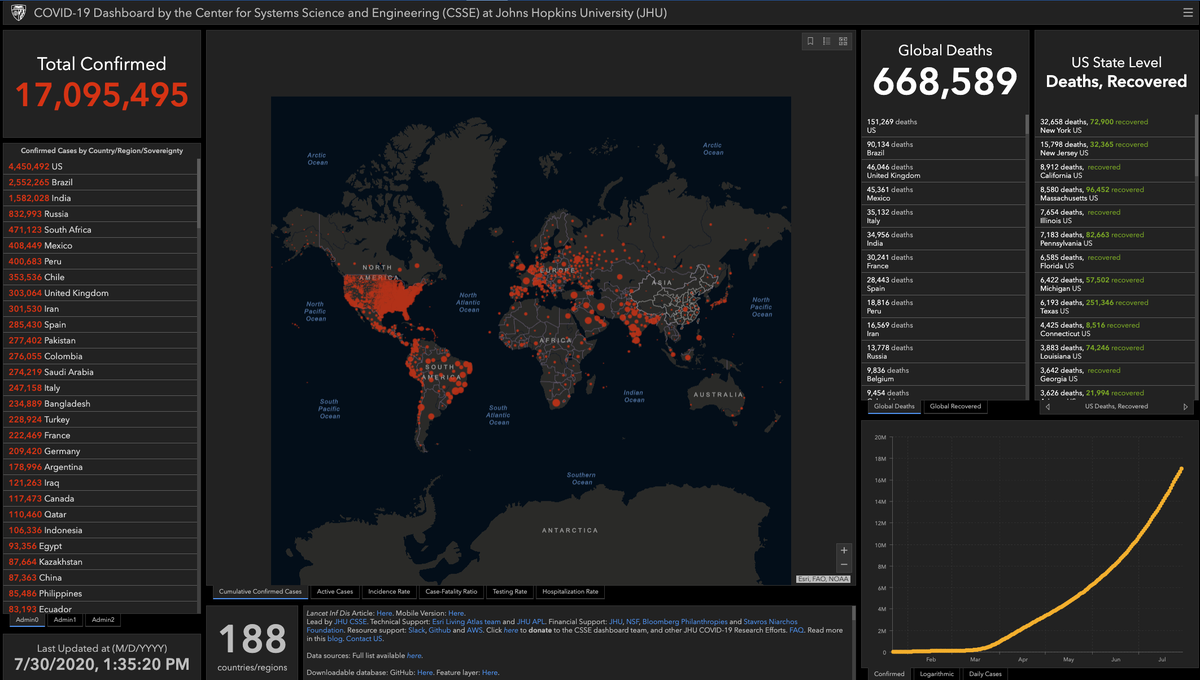Open the map legend icon
Viewport: 1200px width, 680px height.
click(x=827, y=41)
